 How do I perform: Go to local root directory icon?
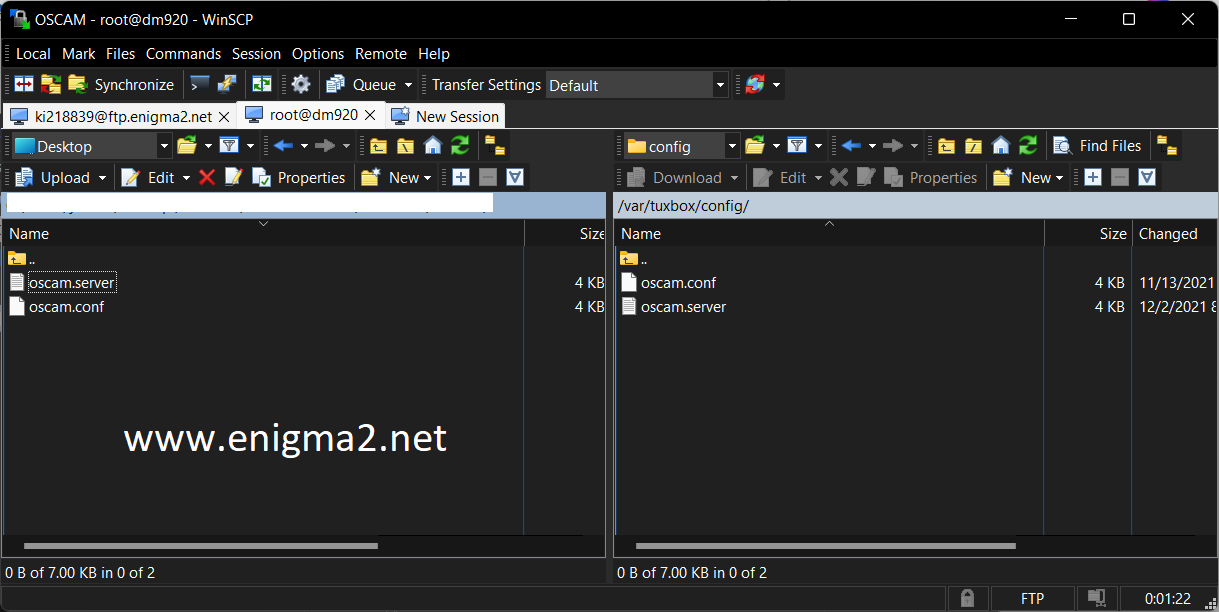[405, 146]
